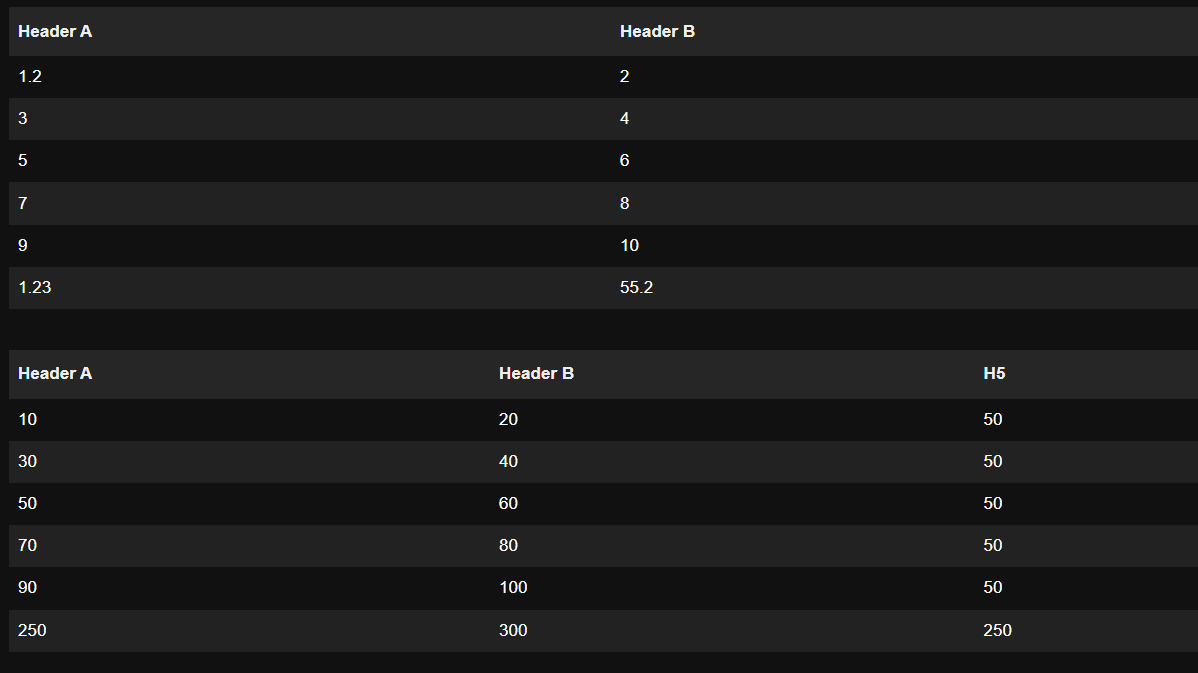
Task: Select the cell with value 30
Action: pyautogui.click(x=27, y=461)
